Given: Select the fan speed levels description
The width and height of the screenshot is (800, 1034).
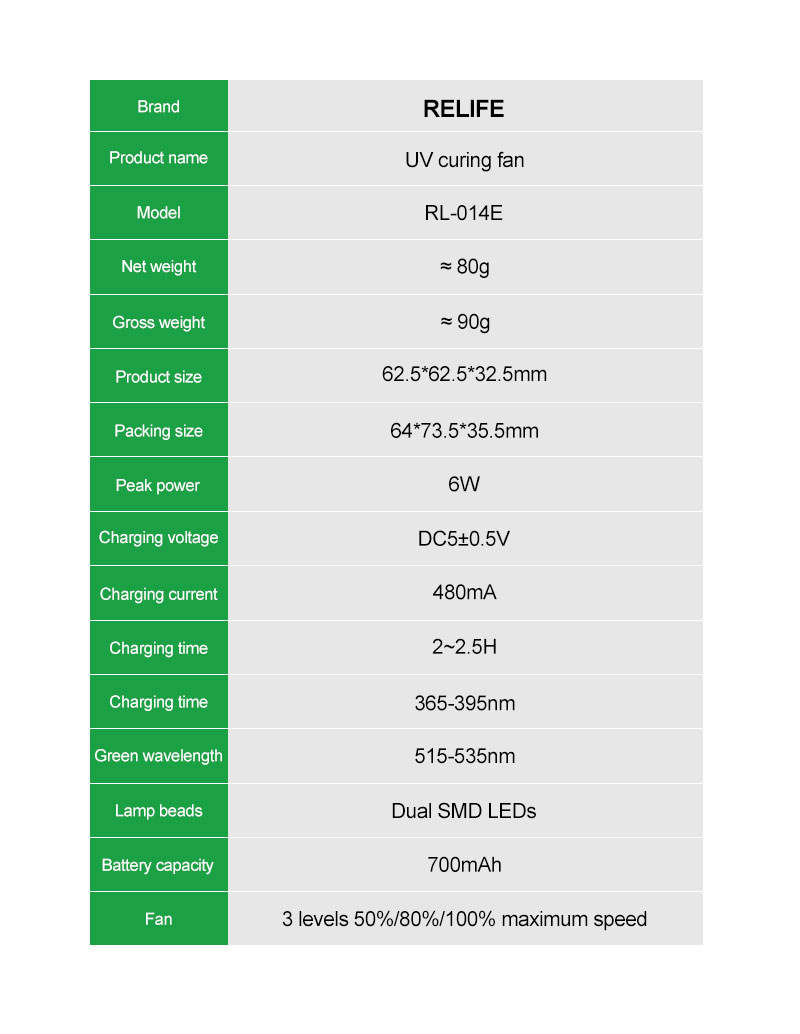Looking at the screenshot, I should click(x=464, y=919).
